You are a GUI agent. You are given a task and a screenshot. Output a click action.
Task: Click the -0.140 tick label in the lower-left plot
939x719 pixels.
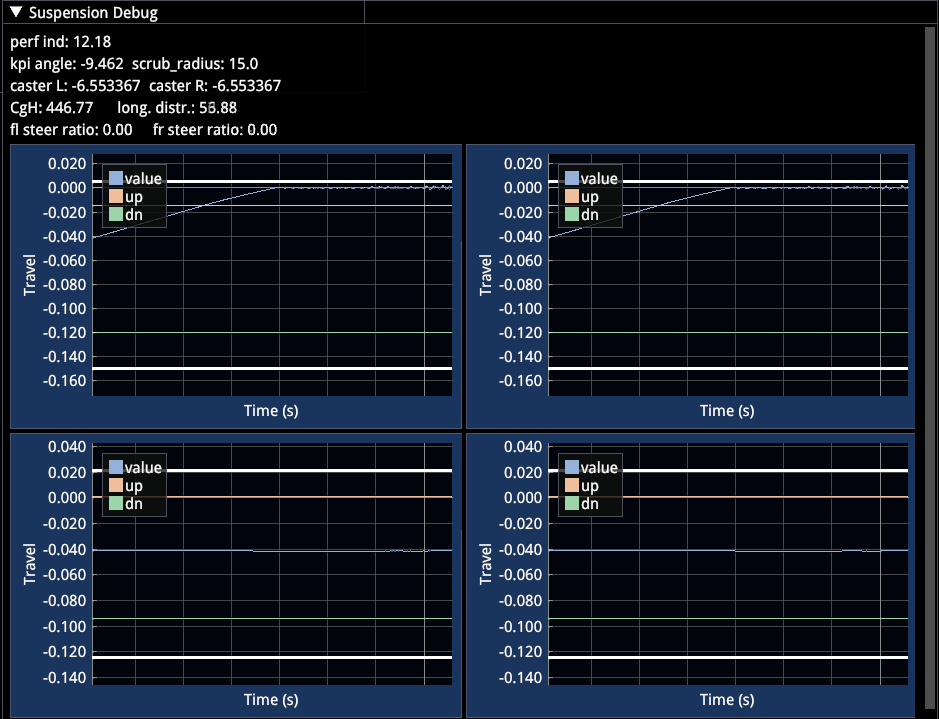(x=65, y=678)
